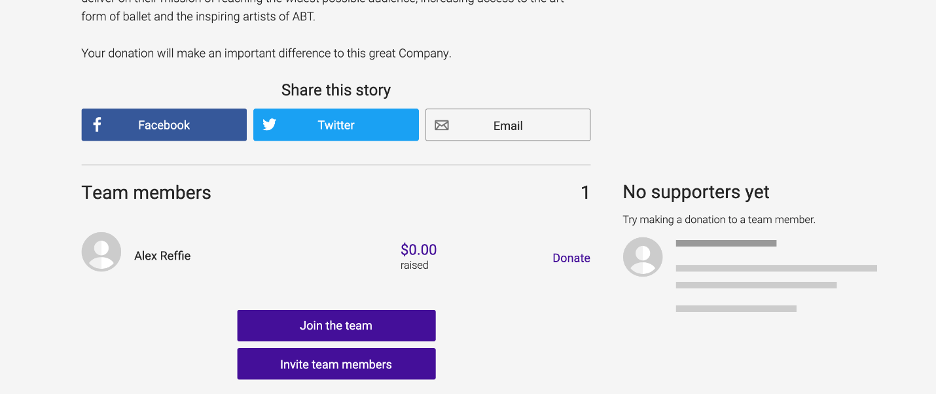Click the placeholder supporter name bar

(726, 243)
